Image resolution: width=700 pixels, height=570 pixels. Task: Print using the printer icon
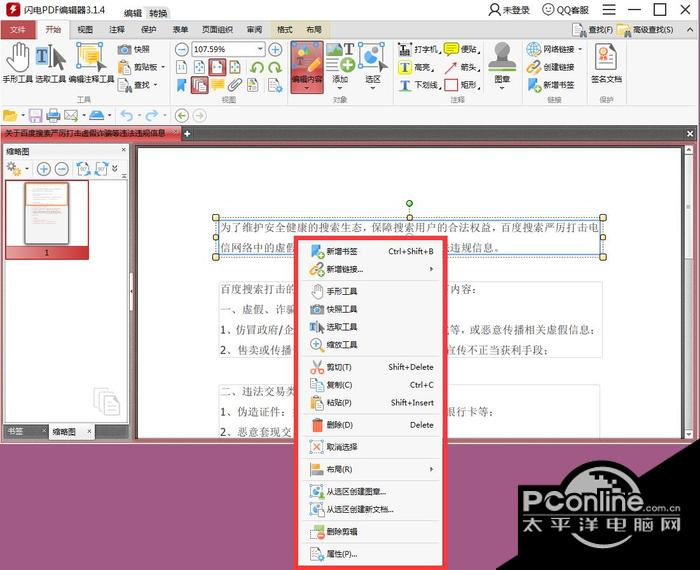point(54,116)
